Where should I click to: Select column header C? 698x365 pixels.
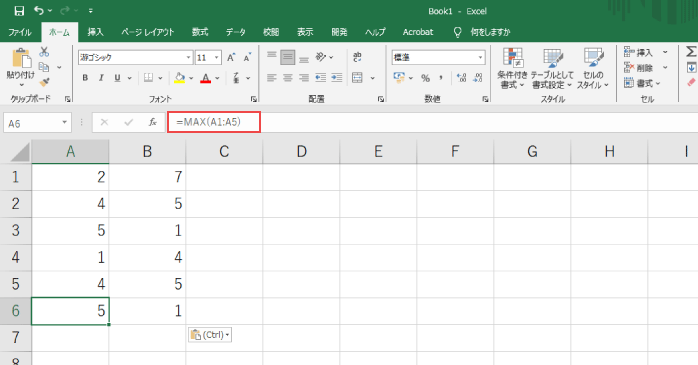pyautogui.click(x=224, y=152)
